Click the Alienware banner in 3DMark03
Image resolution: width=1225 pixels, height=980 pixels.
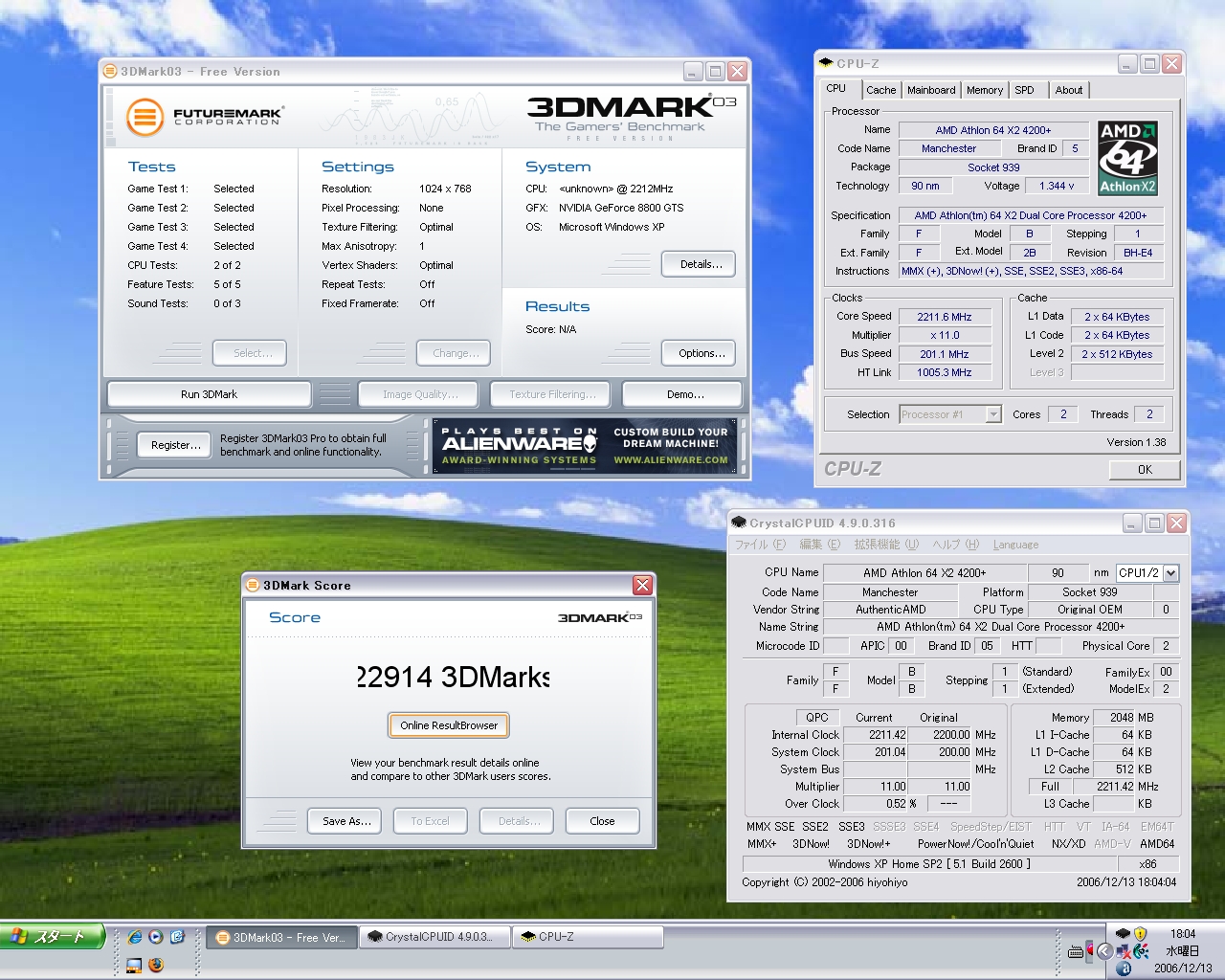(x=587, y=446)
